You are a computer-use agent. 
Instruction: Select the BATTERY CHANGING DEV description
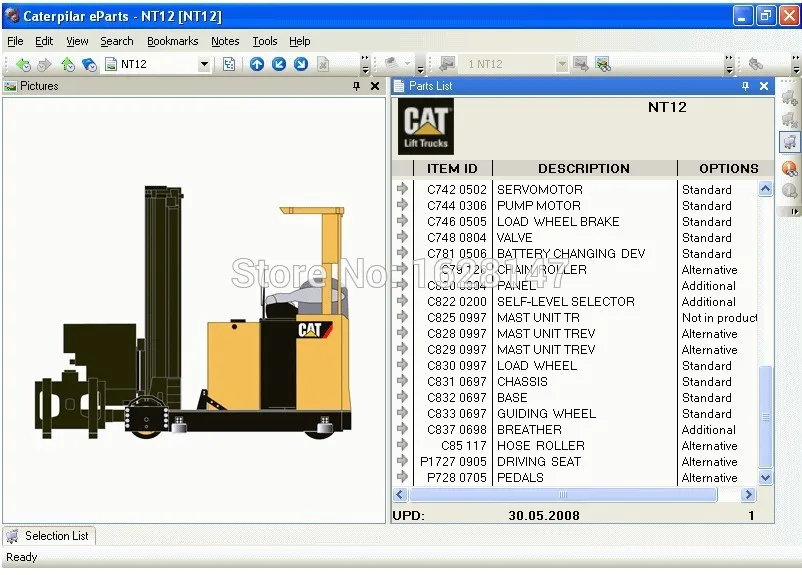[571, 254]
